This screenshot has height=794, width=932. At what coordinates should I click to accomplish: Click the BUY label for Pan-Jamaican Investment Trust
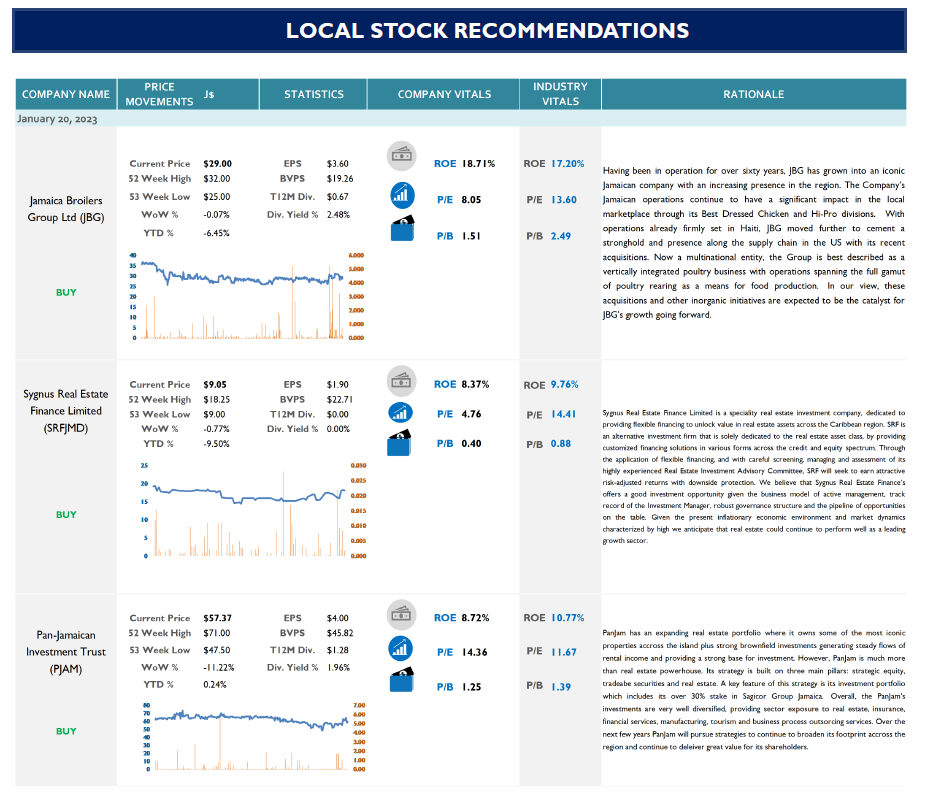[66, 732]
